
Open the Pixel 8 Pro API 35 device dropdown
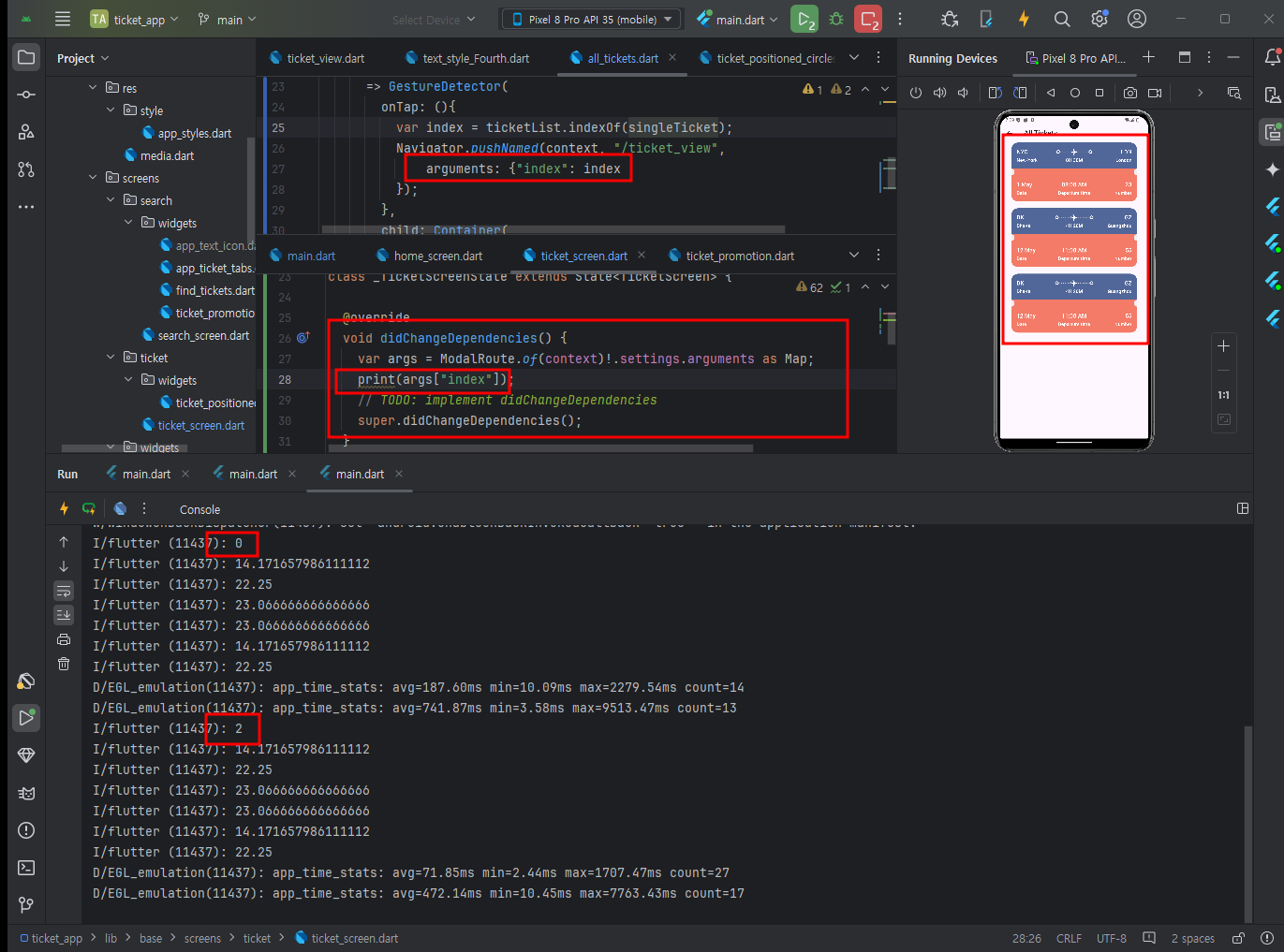click(x=593, y=19)
